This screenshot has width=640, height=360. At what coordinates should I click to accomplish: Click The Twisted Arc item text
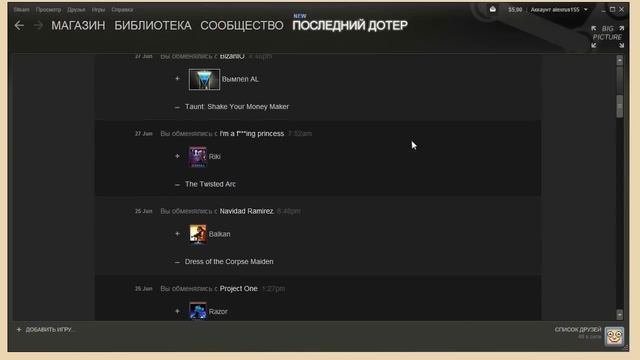[210, 184]
